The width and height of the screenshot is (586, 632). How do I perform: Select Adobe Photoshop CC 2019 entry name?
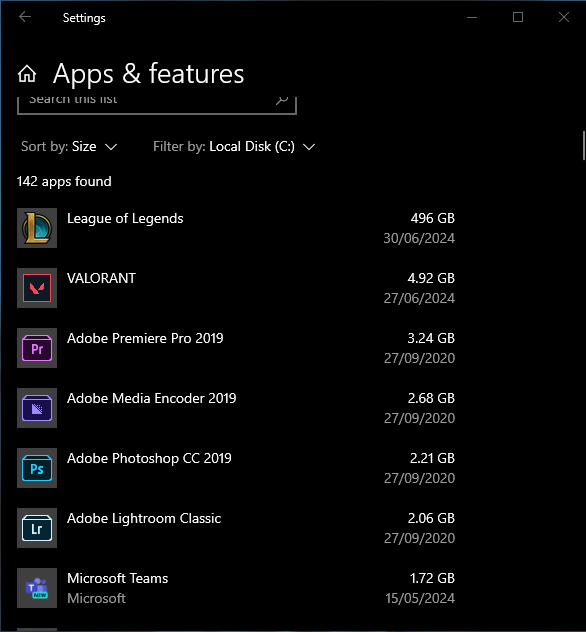(x=149, y=458)
